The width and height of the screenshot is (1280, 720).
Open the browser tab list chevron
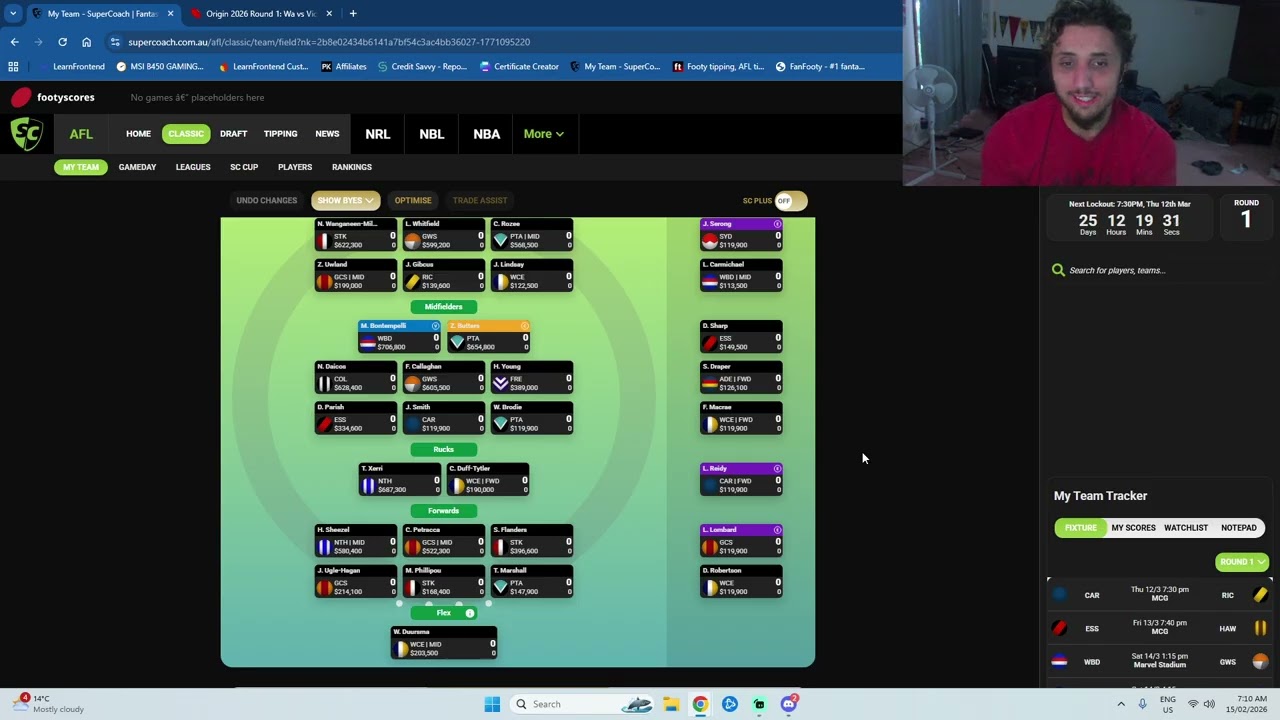[12, 14]
